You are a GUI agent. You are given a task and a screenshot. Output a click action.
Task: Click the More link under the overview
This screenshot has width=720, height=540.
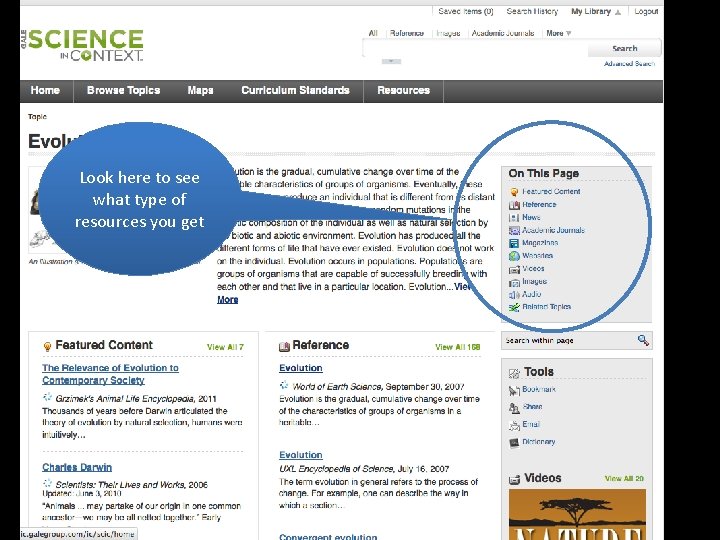pyautogui.click(x=227, y=299)
